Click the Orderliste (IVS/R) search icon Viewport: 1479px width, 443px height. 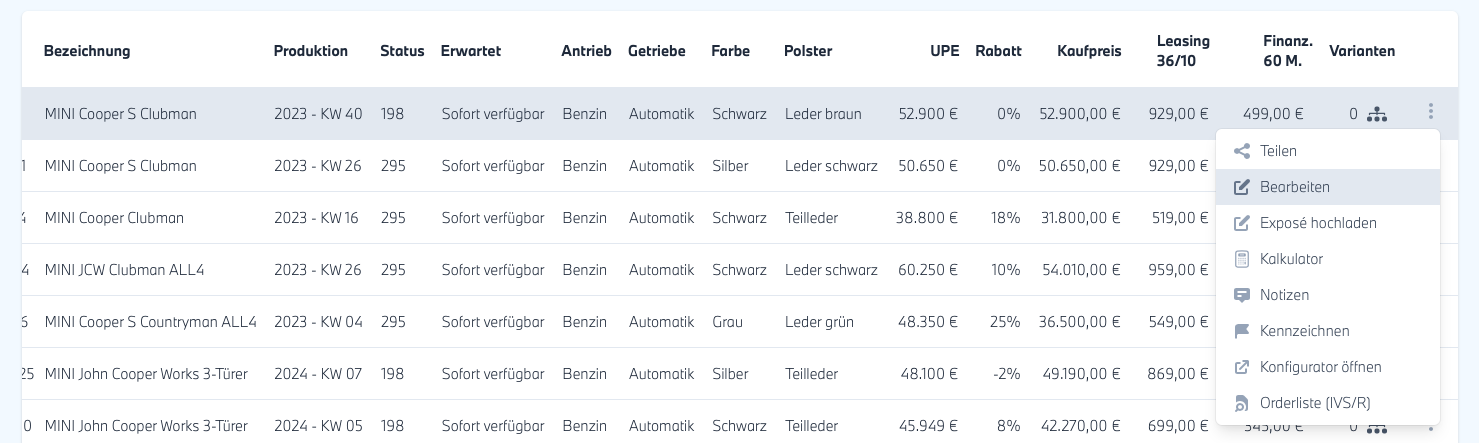(1242, 403)
